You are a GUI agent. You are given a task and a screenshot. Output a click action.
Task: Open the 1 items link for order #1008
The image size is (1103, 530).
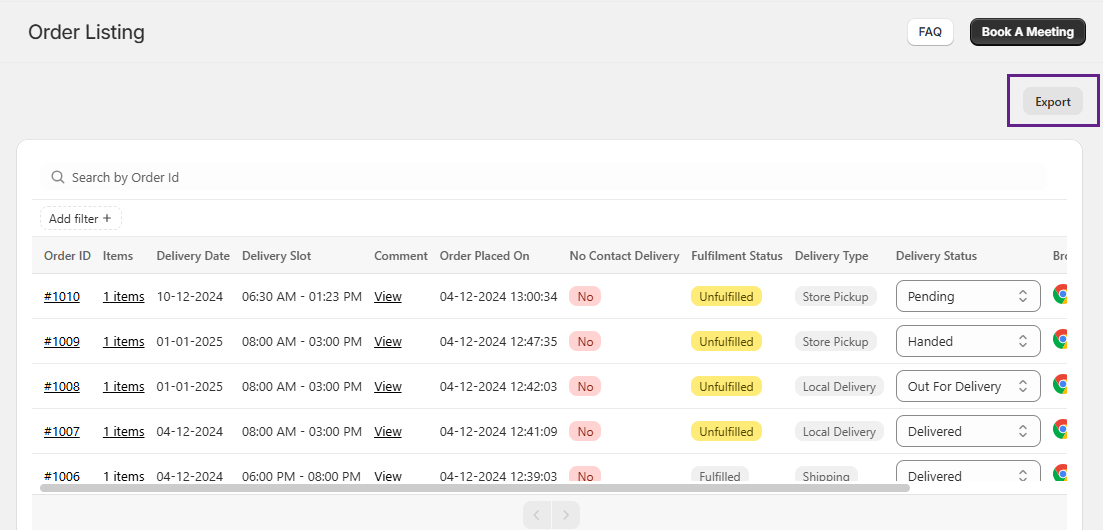[x=123, y=387]
